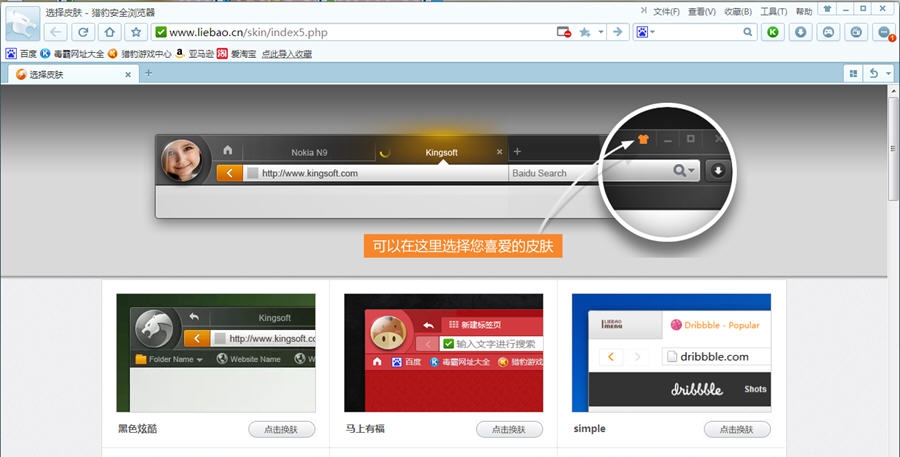Apply simple skin with 点击换肤 button
Image resolution: width=900 pixels, height=457 pixels.
tap(738, 429)
